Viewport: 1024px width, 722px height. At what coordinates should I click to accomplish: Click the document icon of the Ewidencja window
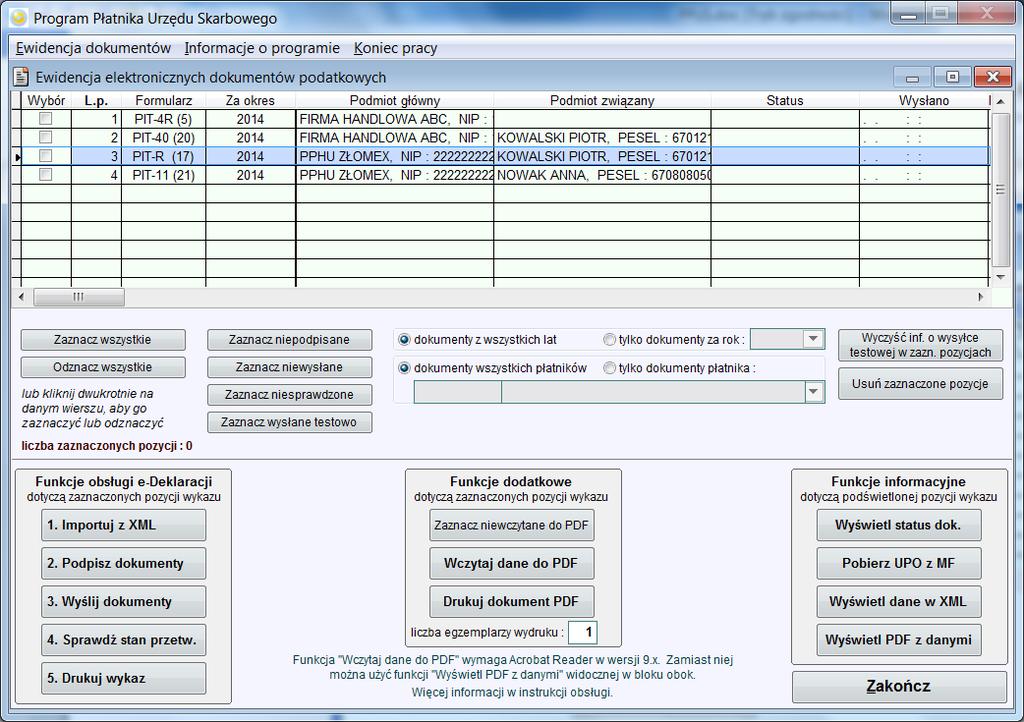click(x=21, y=77)
